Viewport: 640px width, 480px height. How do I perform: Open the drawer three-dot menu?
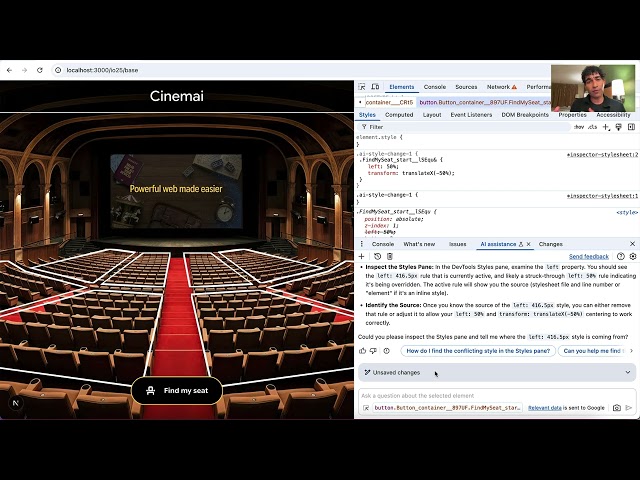click(362, 244)
